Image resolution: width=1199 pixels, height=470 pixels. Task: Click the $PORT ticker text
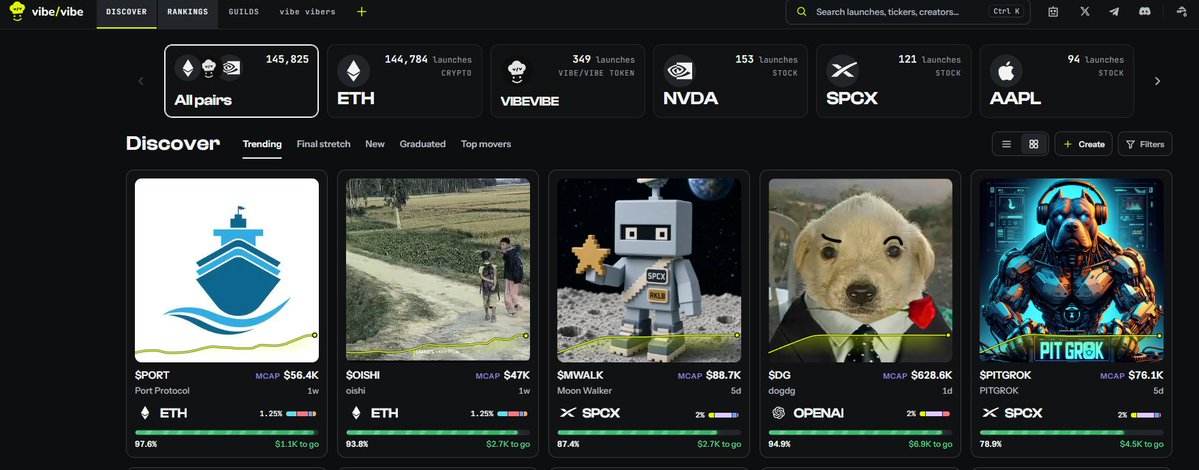(152, 375)
